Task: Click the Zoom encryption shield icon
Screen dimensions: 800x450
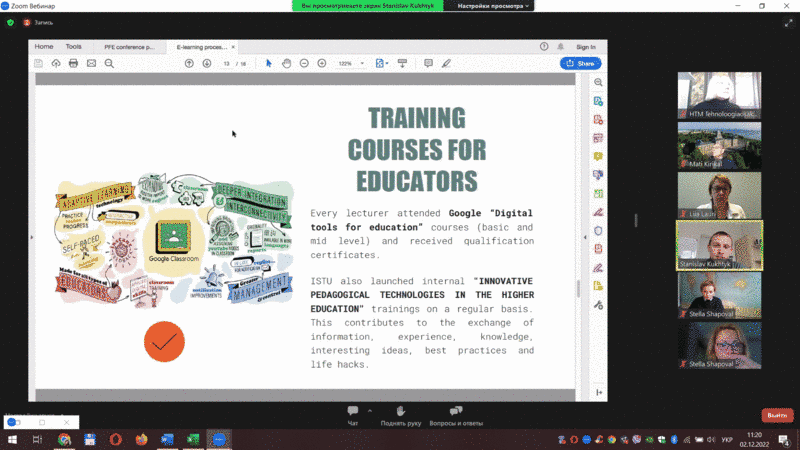Action: [x=10, y=22]
